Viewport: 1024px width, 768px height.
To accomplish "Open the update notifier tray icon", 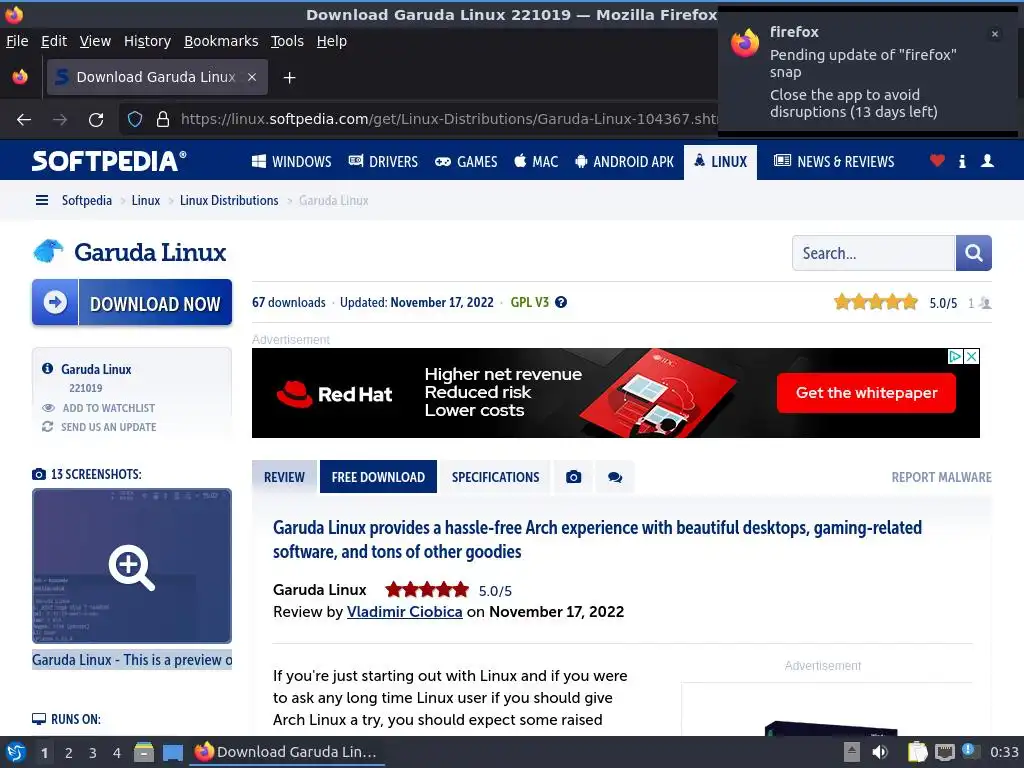I will (970, 751).
